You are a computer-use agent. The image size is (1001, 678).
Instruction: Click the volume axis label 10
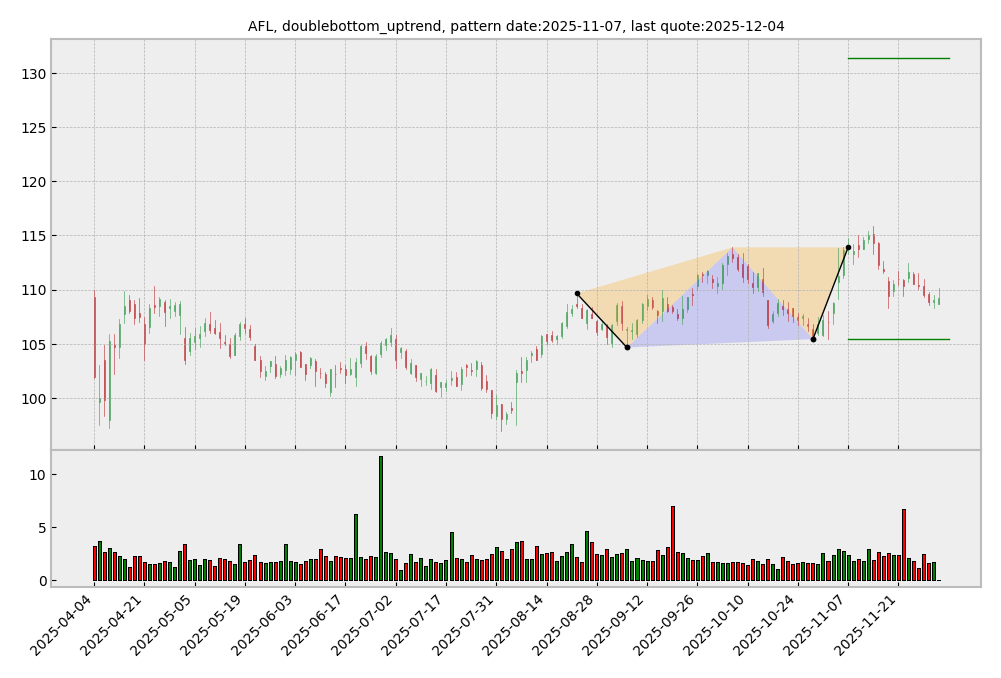pyautogui.click(x=36, y=475)
